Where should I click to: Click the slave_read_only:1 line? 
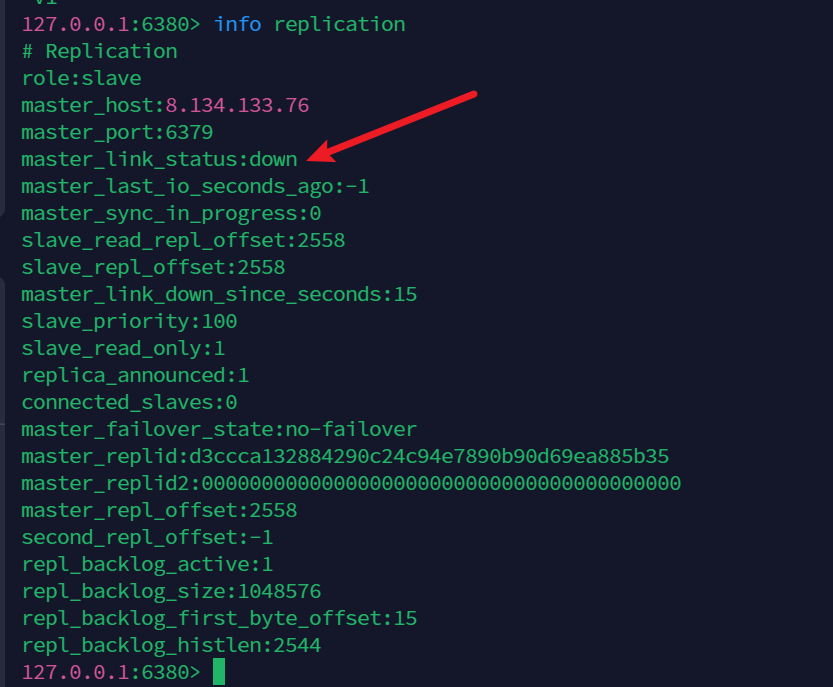click(x=123, y=348)
